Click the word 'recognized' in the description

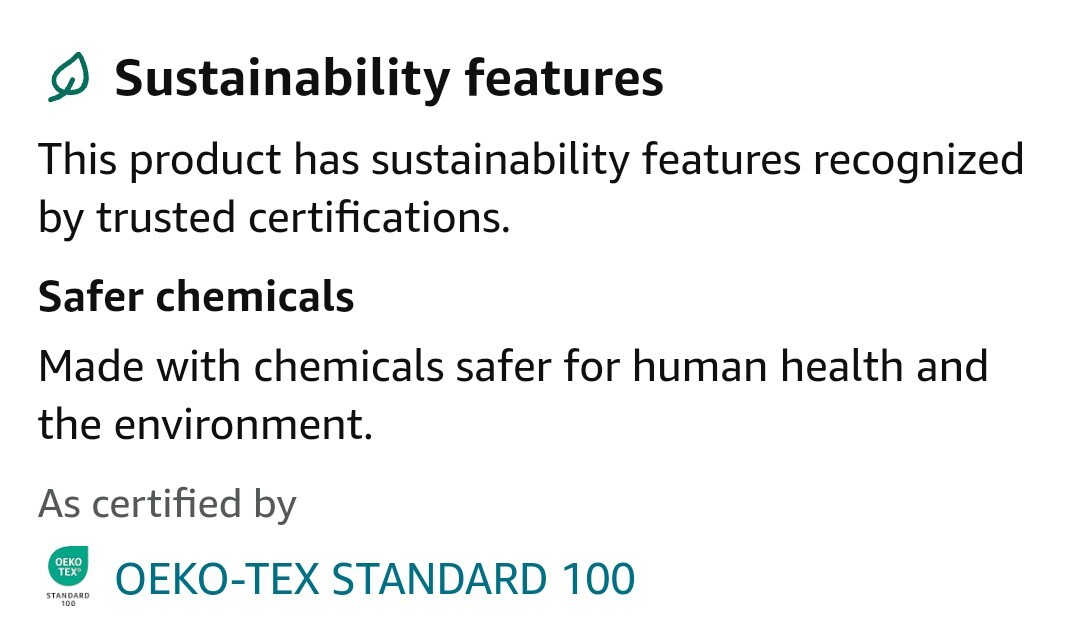[x=918, y=161]
